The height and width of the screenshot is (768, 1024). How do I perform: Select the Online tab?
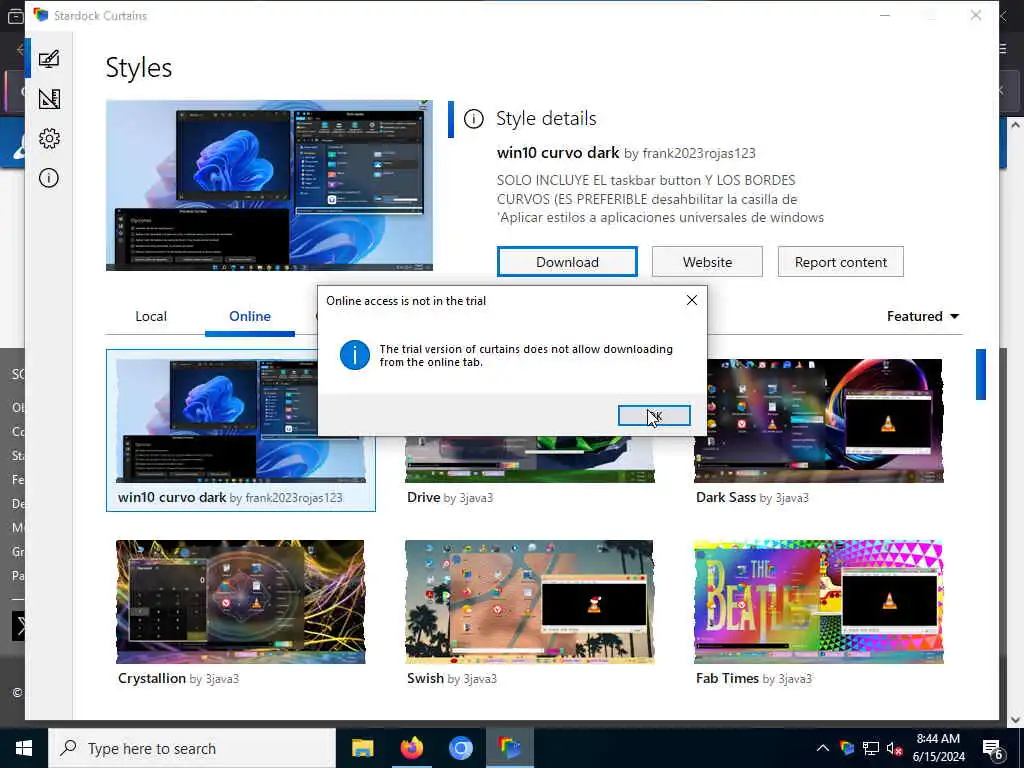click(x=249, y=316)
